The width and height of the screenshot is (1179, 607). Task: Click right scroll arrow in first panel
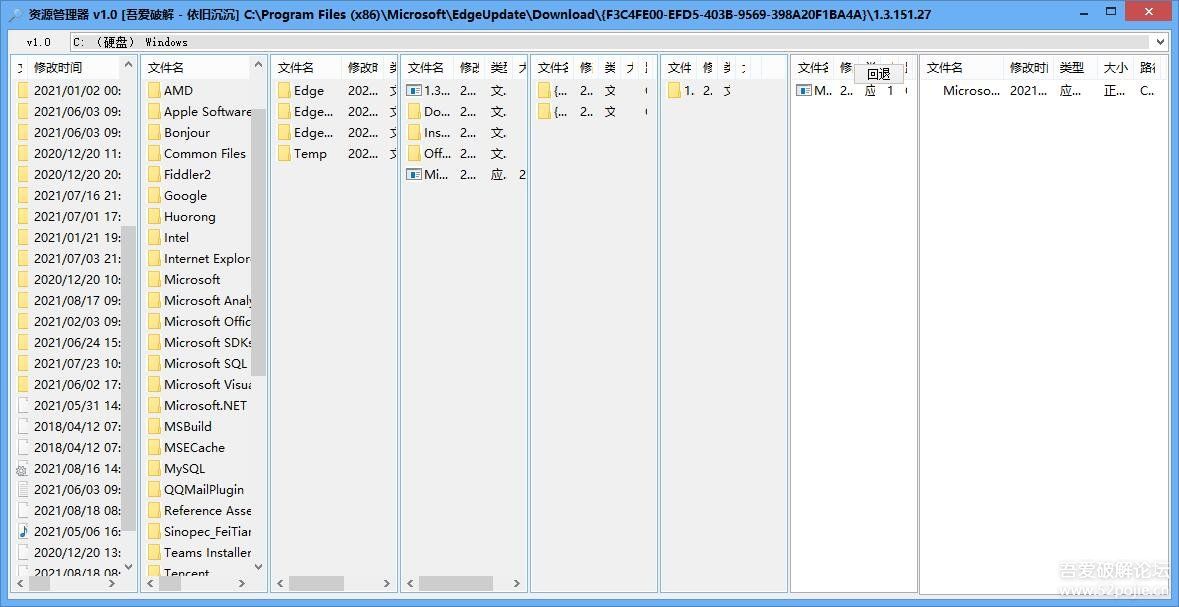click(112, 583)
